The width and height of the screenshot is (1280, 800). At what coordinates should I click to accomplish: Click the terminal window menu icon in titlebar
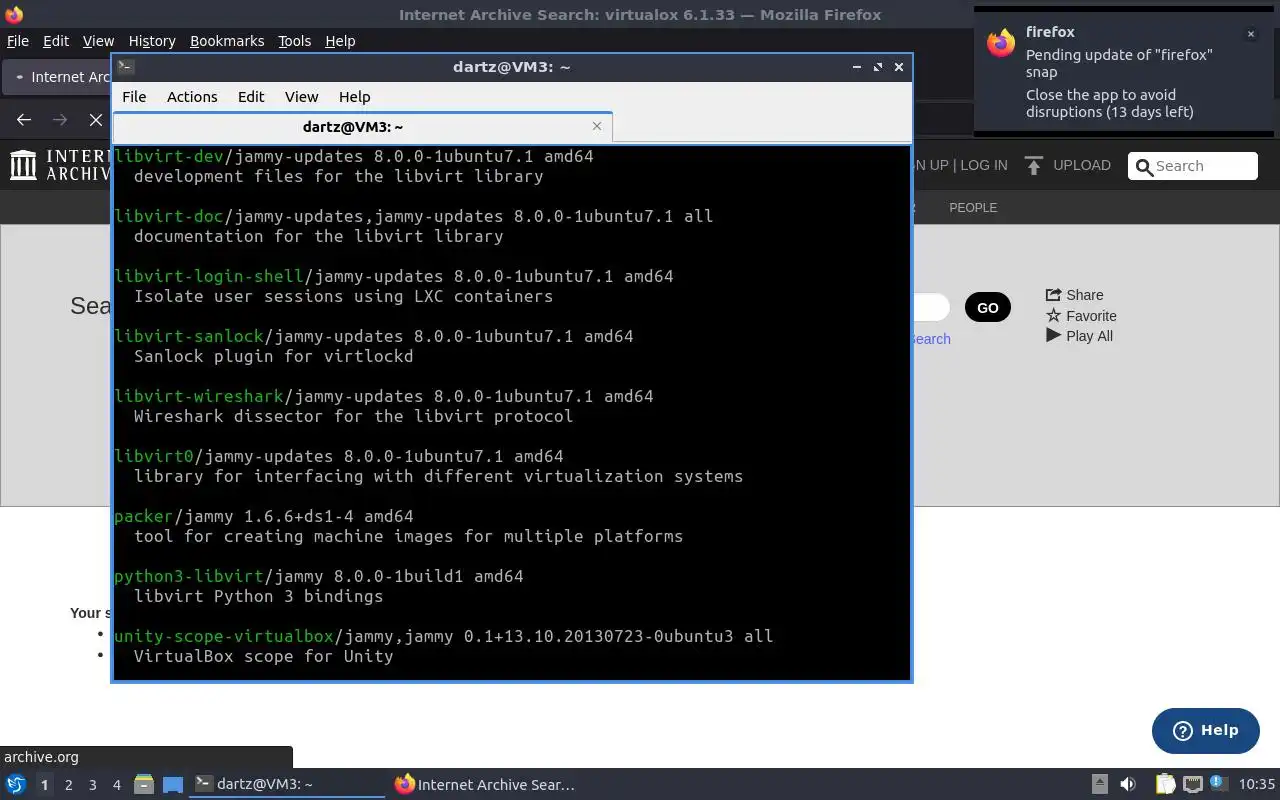click(126, 67)
